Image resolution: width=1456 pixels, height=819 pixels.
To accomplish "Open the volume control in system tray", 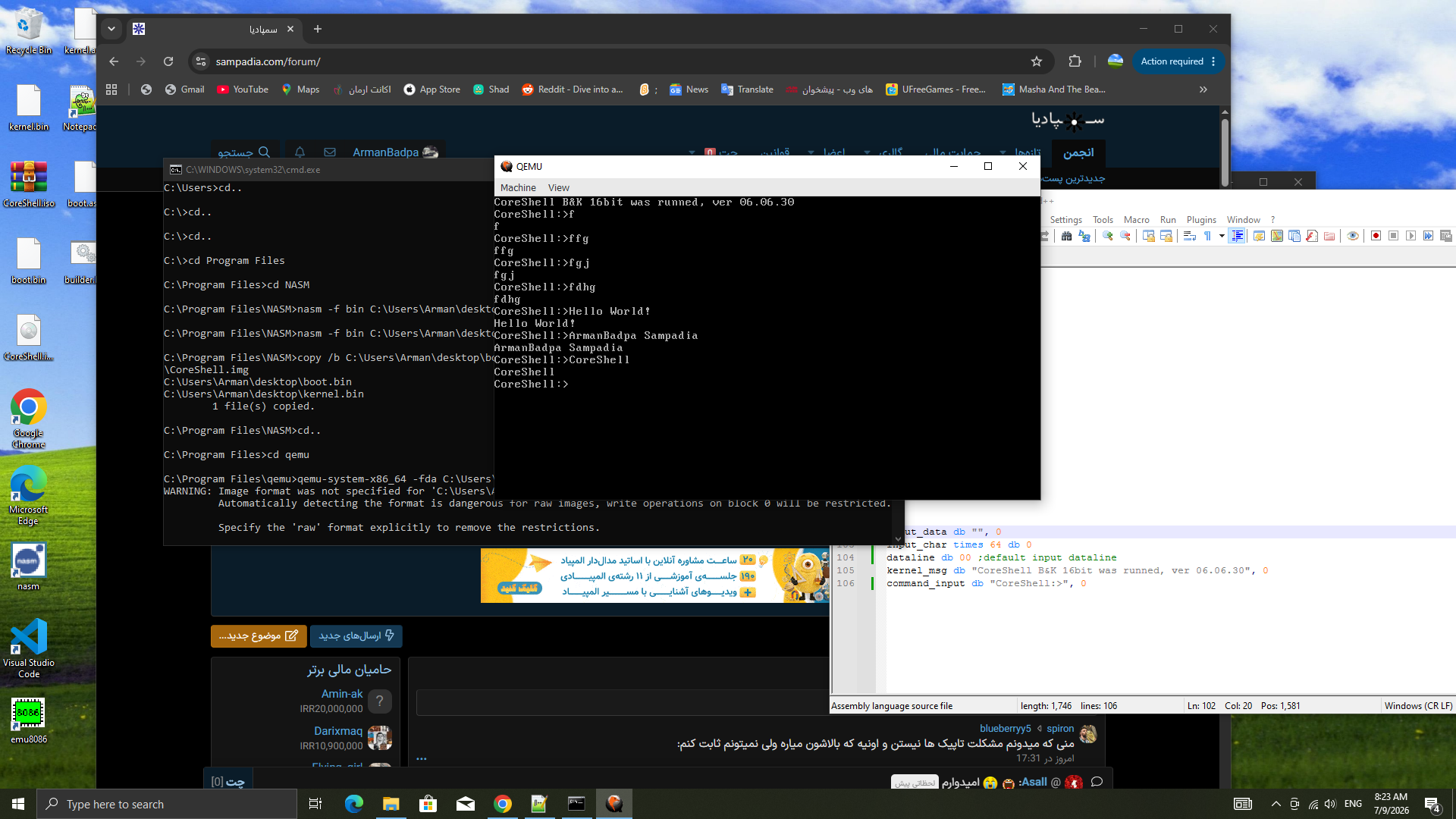I will point(1330,804).
